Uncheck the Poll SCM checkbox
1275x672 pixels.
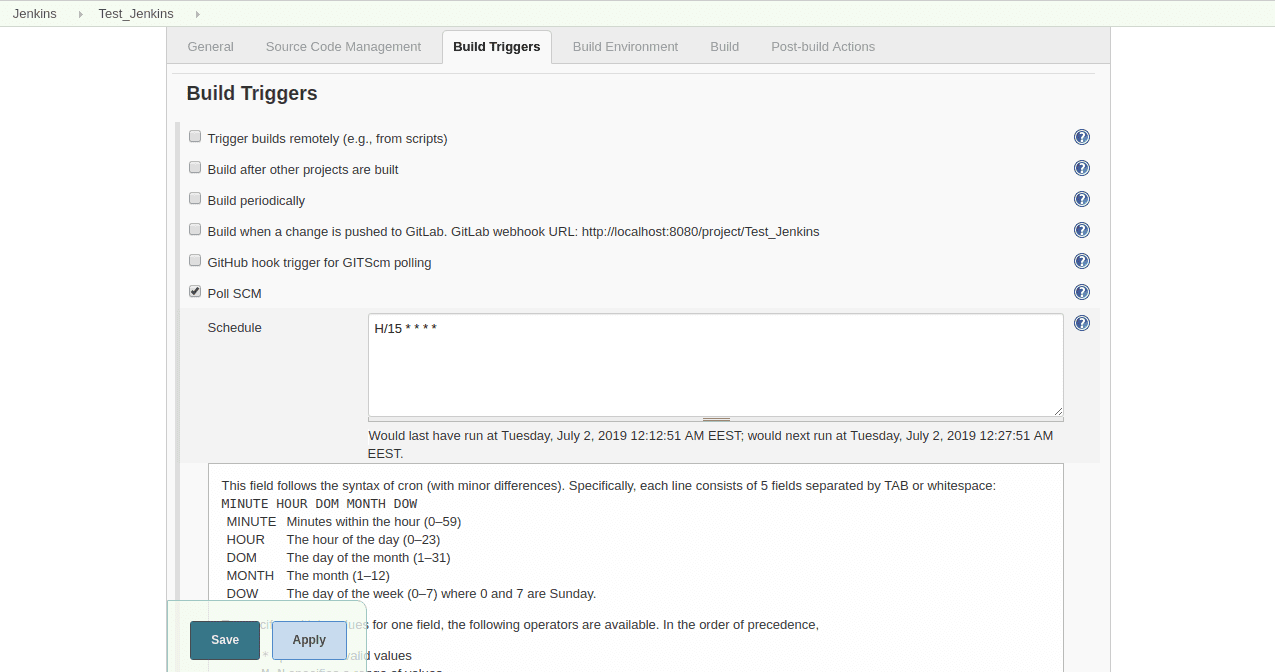[195, 292]
